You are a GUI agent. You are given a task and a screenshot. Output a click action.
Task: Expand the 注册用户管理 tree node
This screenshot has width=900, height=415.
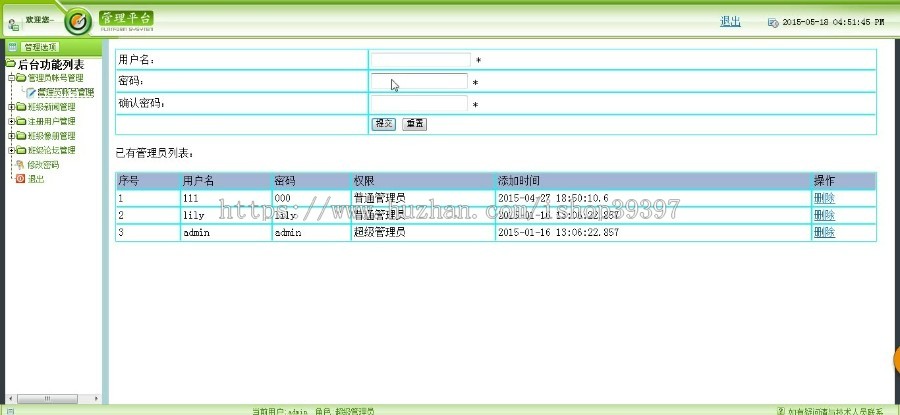click(11, 121)
